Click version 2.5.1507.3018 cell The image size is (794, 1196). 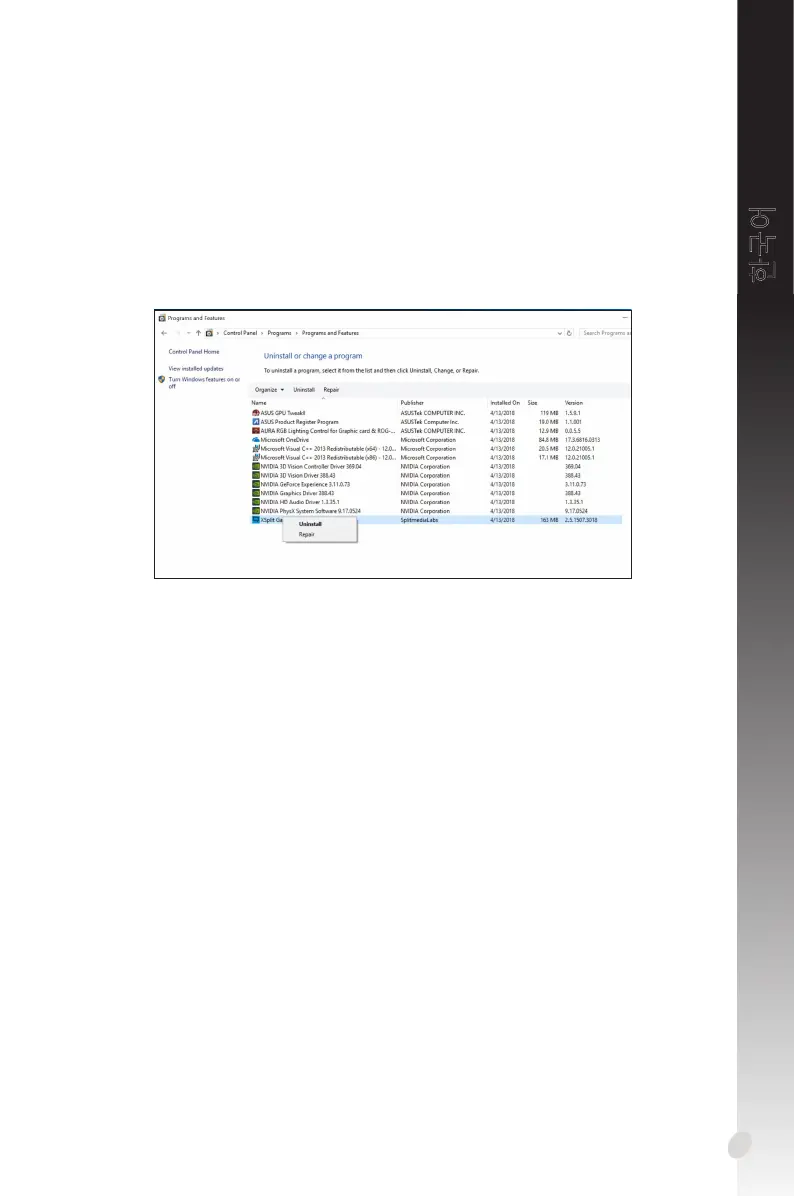pyautogui.click(x=581, y=520)
